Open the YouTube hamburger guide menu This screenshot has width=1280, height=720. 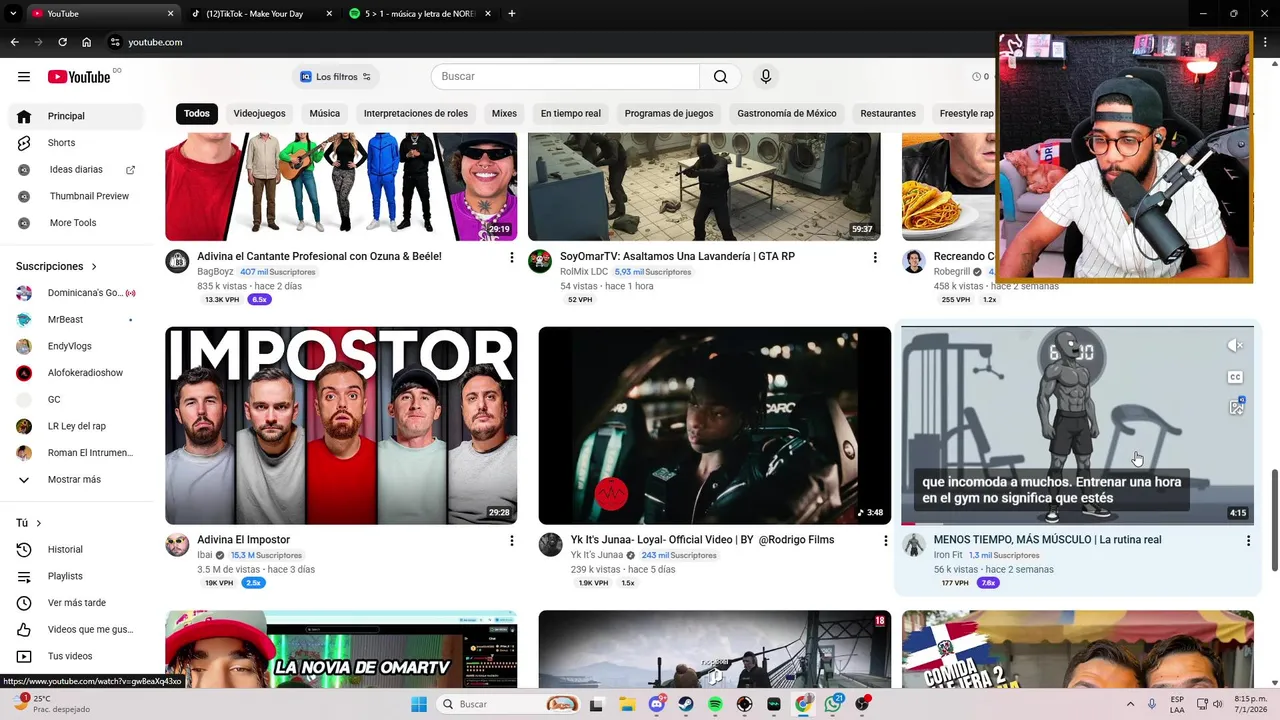tap(24, 77)
